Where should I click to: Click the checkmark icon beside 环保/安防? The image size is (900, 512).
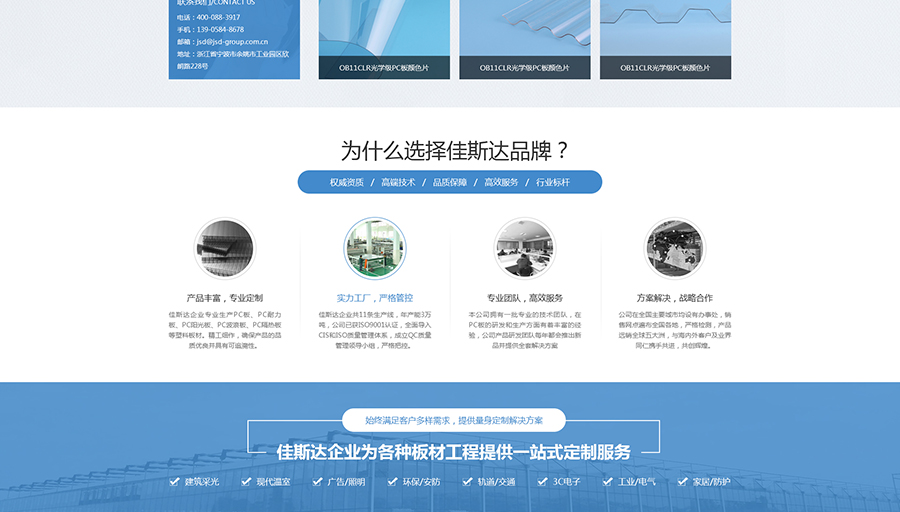(x=392, y=482)
